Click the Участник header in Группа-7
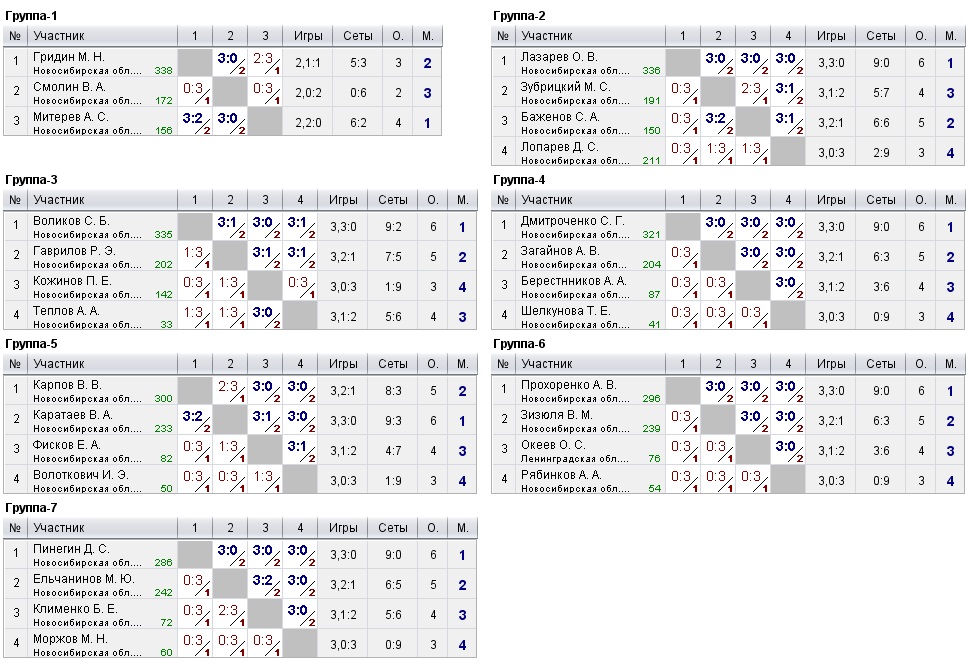Viewport: 975px width, 665px height. [x=59, y=527]
